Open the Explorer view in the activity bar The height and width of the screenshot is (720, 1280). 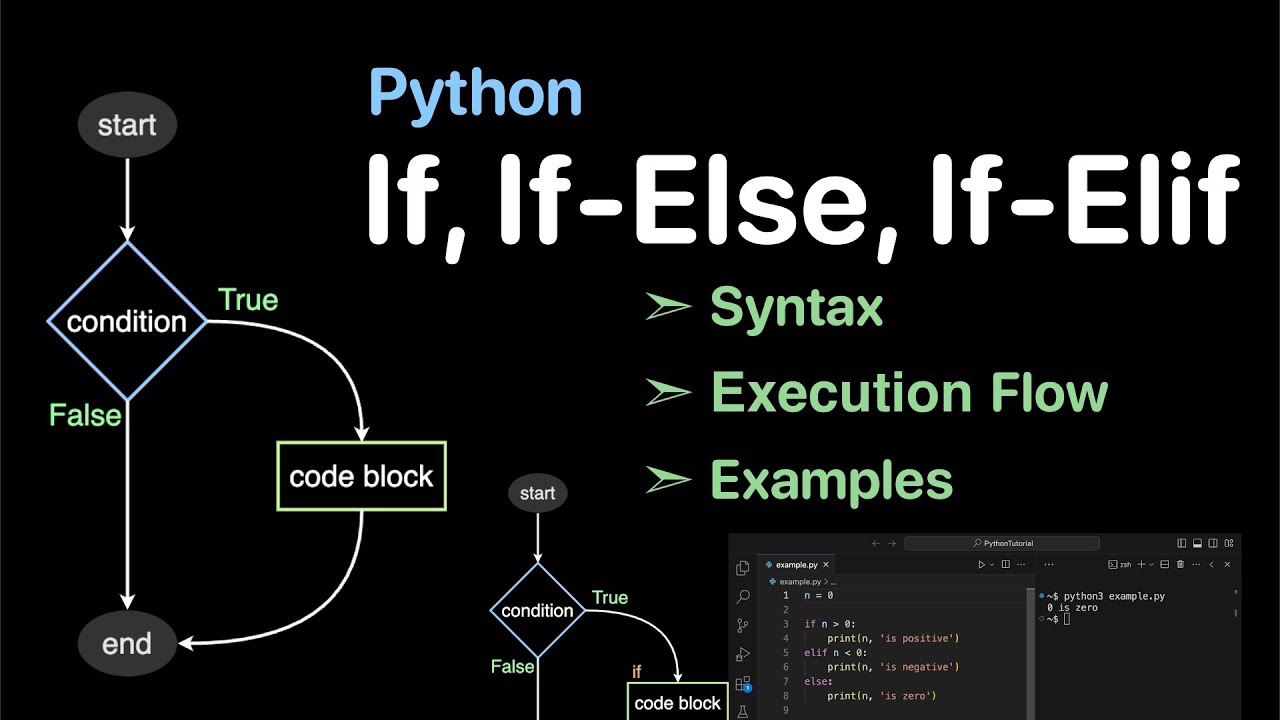click(x=742, y=568)
